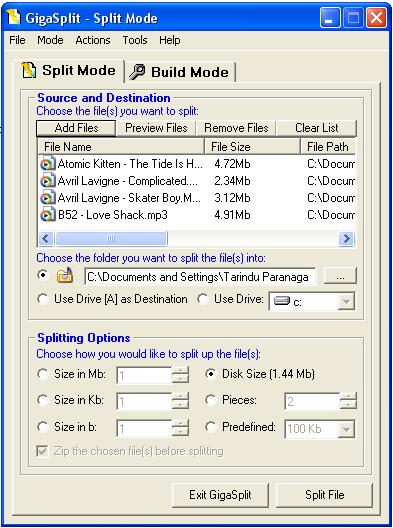Open the Help menu
Viewport: 393px width, 528px height.
[x=169, y=40]
